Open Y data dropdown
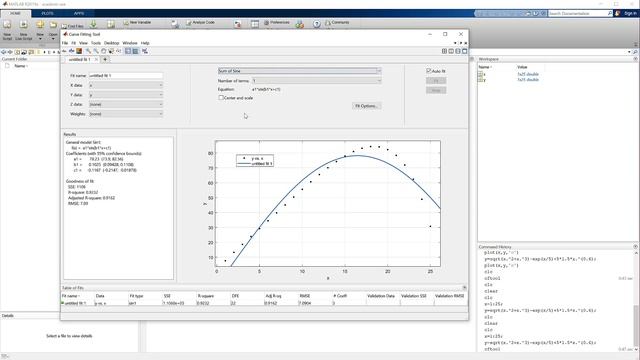The width and height of the screenshot is (640, 360). pos(126,95)
